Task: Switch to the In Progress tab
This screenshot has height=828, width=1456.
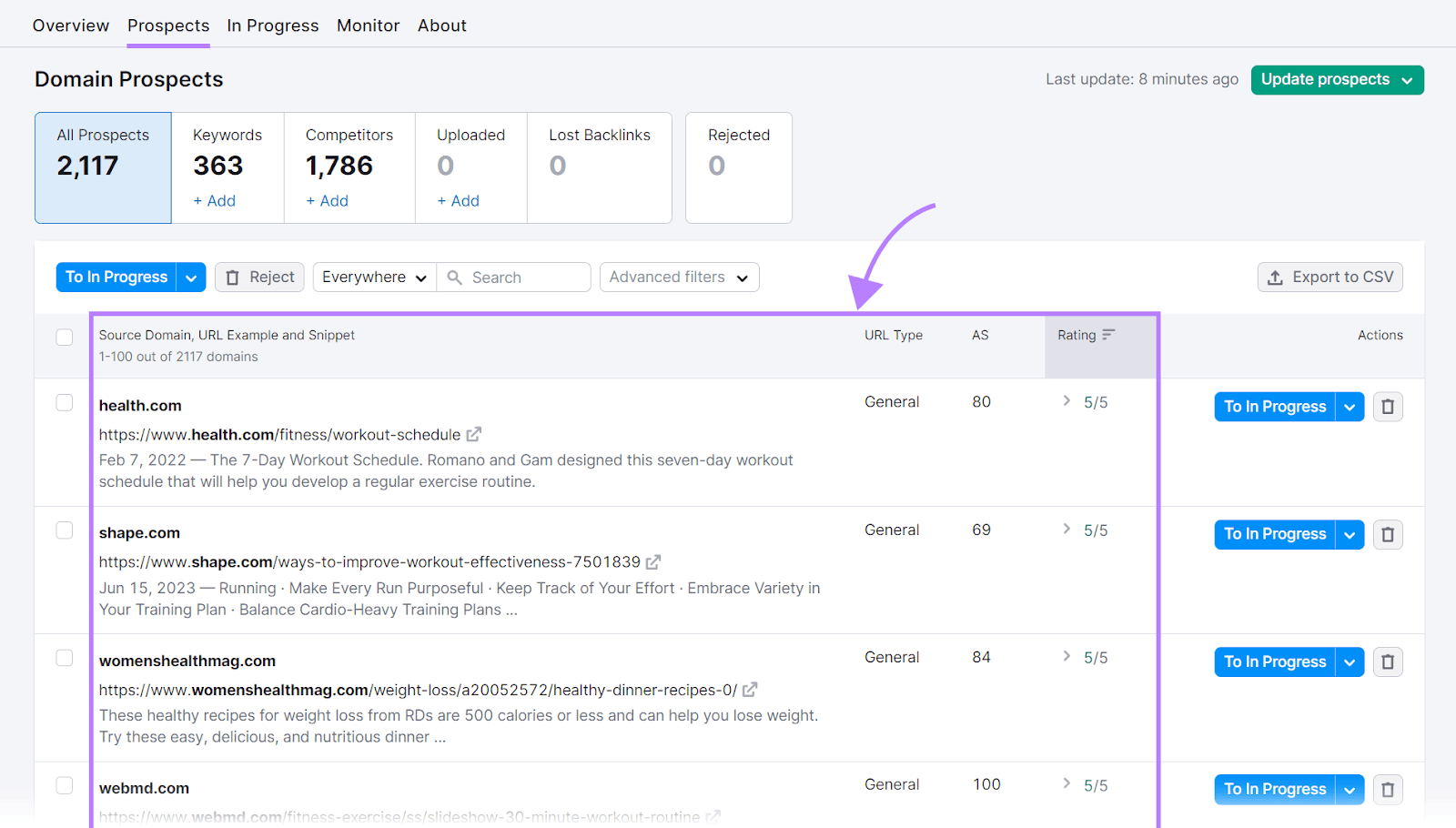Action: pyautogui.click(x=272, y=25)
